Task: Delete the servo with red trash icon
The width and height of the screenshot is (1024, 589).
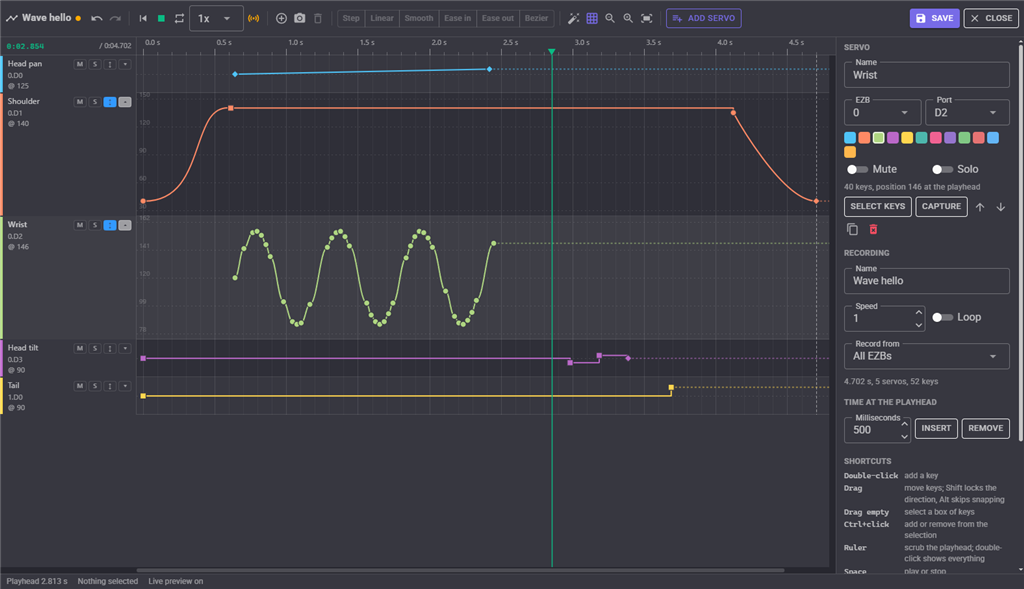Action: pyautogui.click(x=873, y=229)
